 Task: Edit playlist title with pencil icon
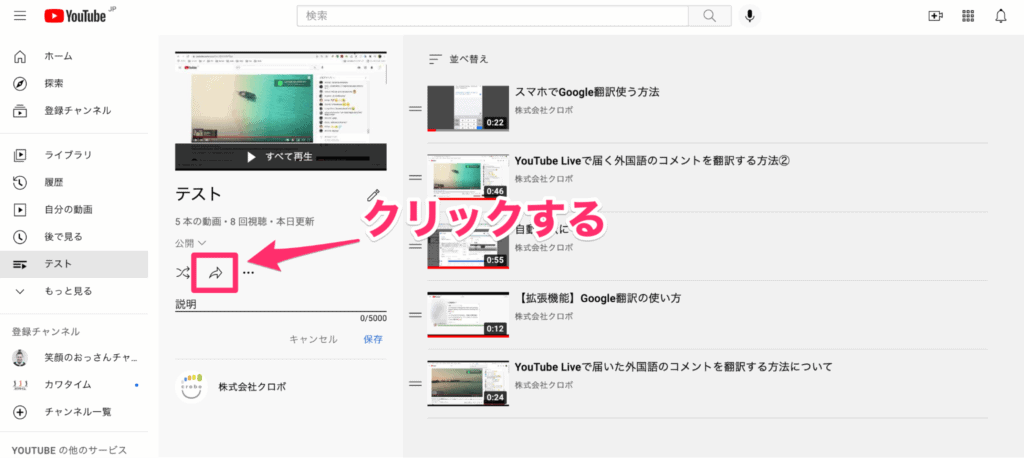pos(373,195)
